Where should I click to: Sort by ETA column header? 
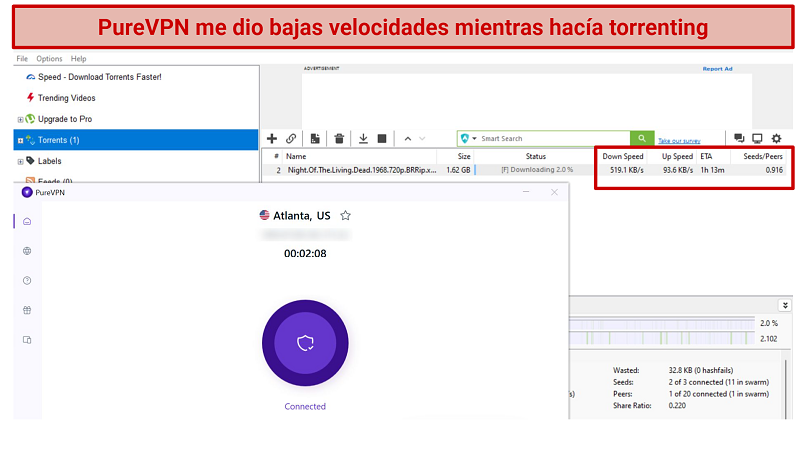point(706,156)
